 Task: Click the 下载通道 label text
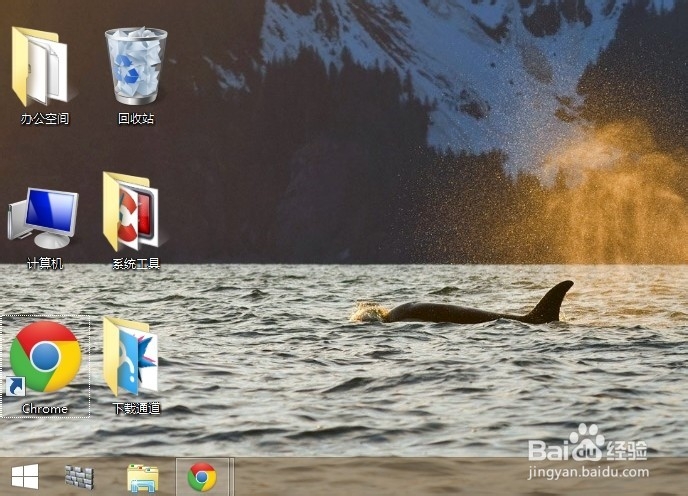[x=136, y=408]
